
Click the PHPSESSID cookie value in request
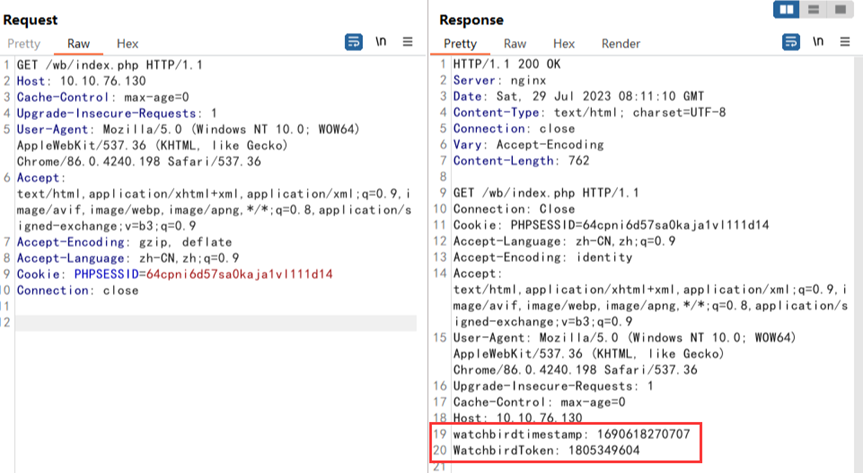[239, 274]
